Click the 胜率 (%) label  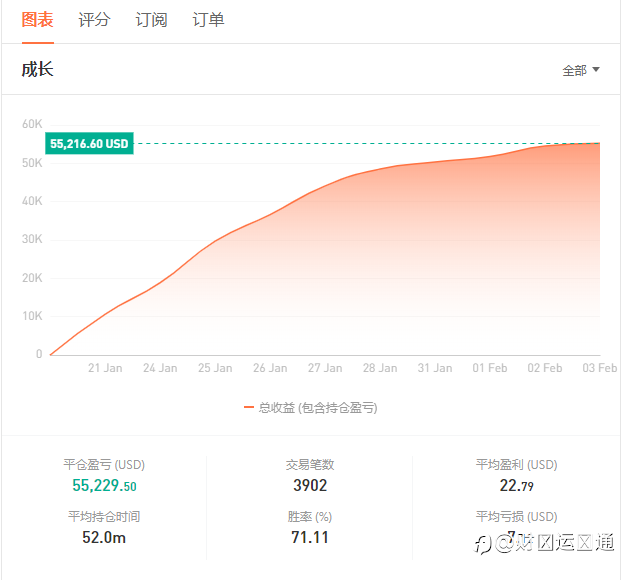(310, 517)
